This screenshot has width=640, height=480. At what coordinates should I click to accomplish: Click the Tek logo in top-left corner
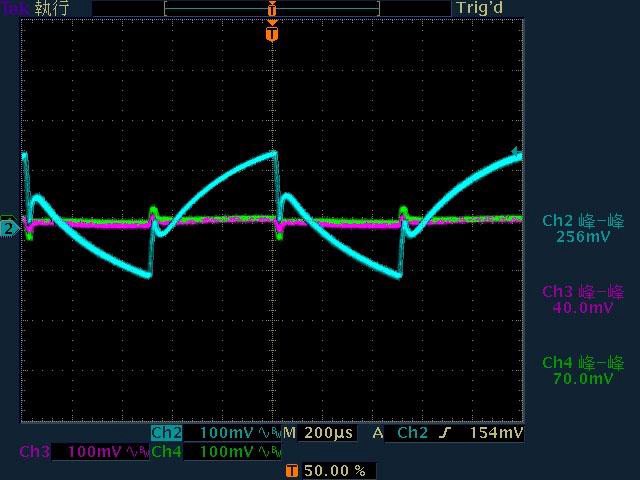coord(15,8)
